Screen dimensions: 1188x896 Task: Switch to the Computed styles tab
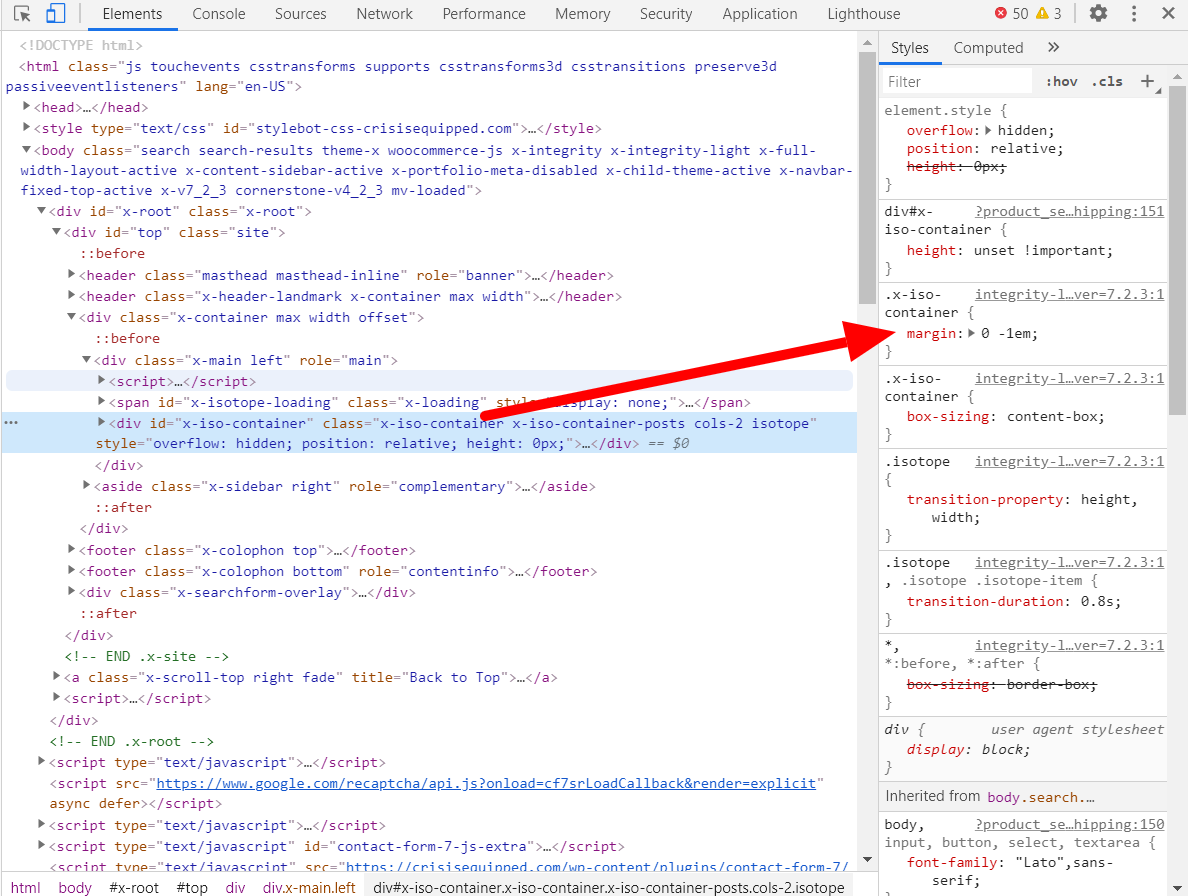coord(988,48)
